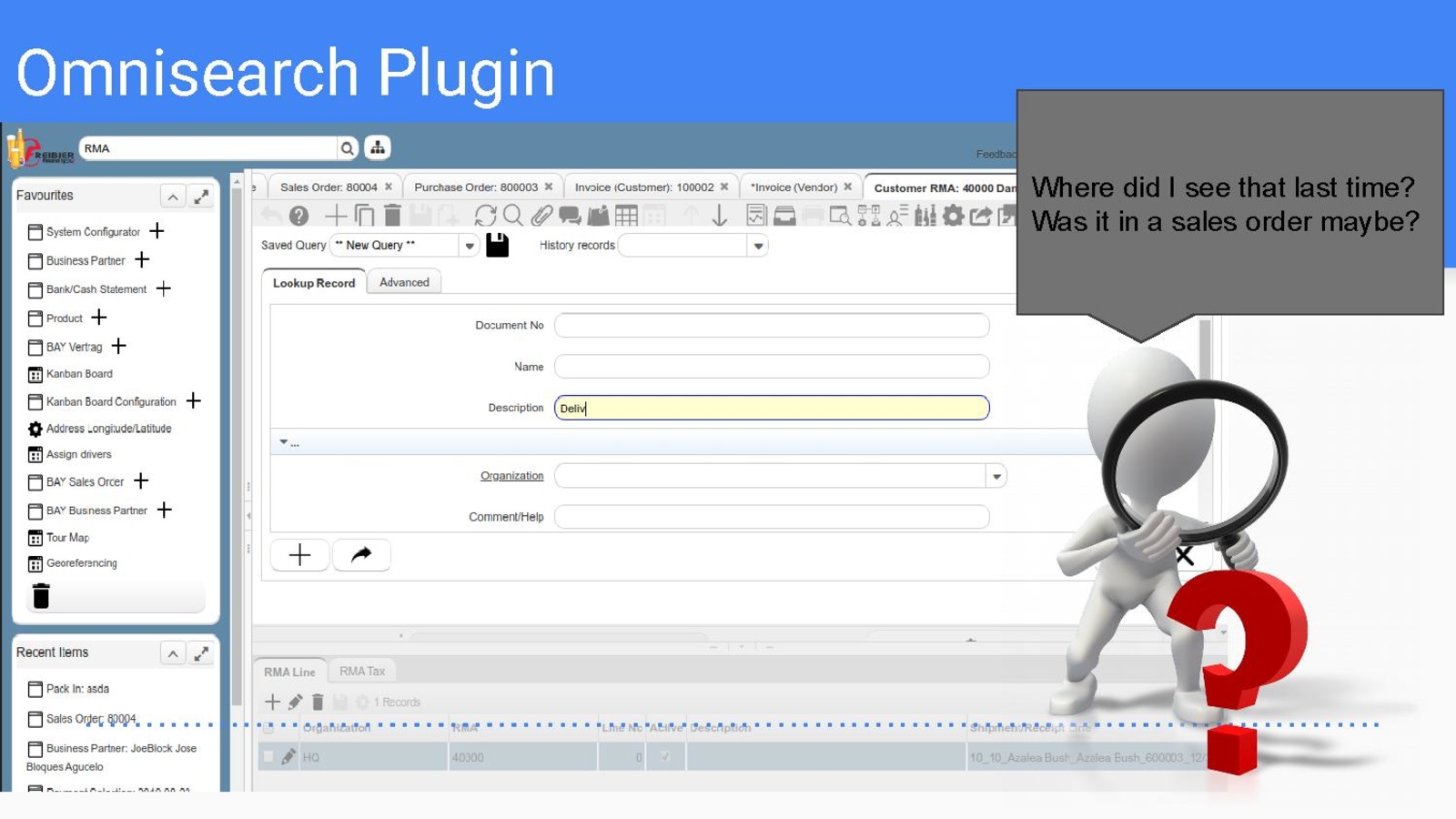Open the History records dropdown

[x=758, y=246]
